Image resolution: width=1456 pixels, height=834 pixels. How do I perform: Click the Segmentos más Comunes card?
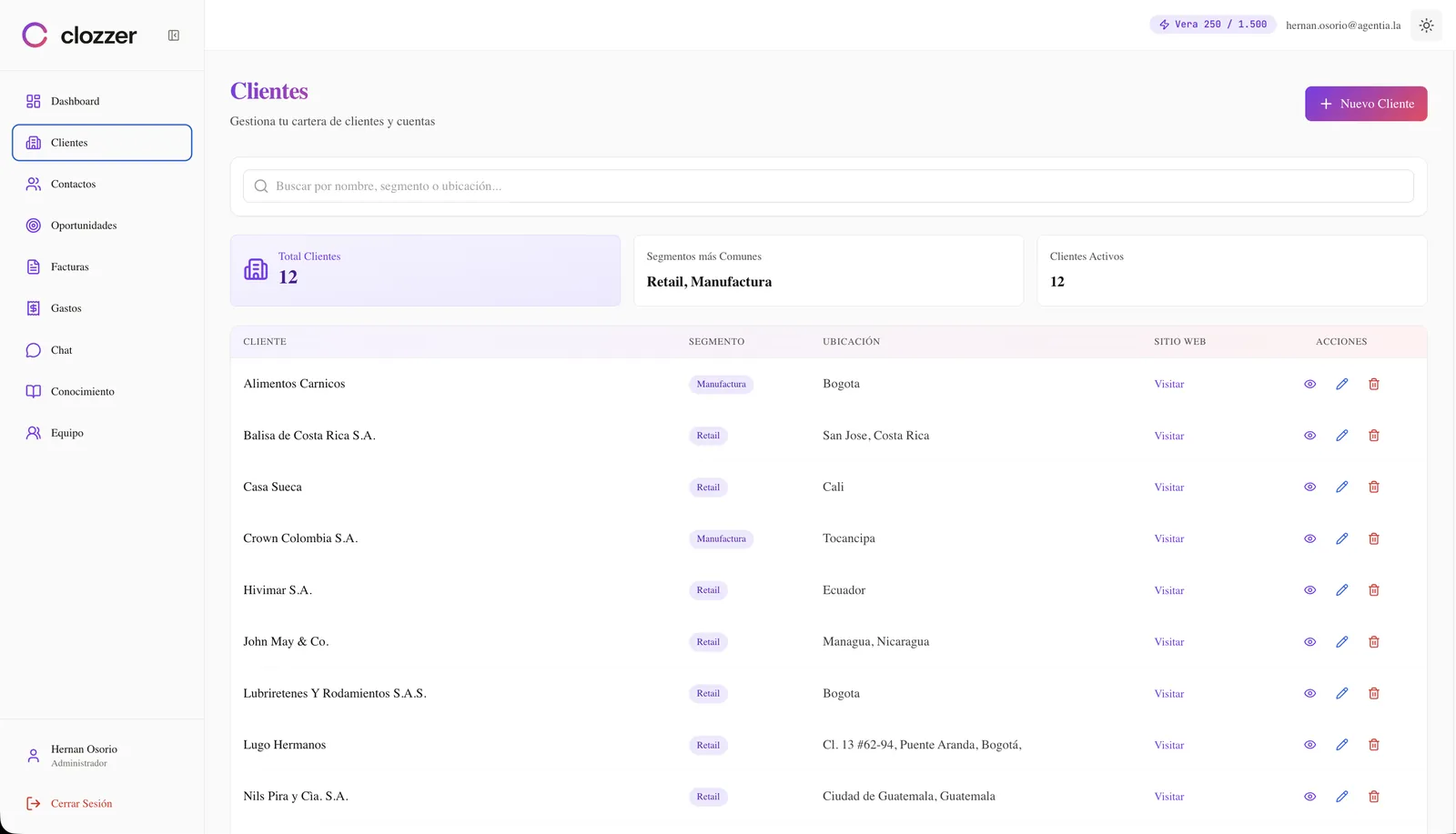click(828, 271)
